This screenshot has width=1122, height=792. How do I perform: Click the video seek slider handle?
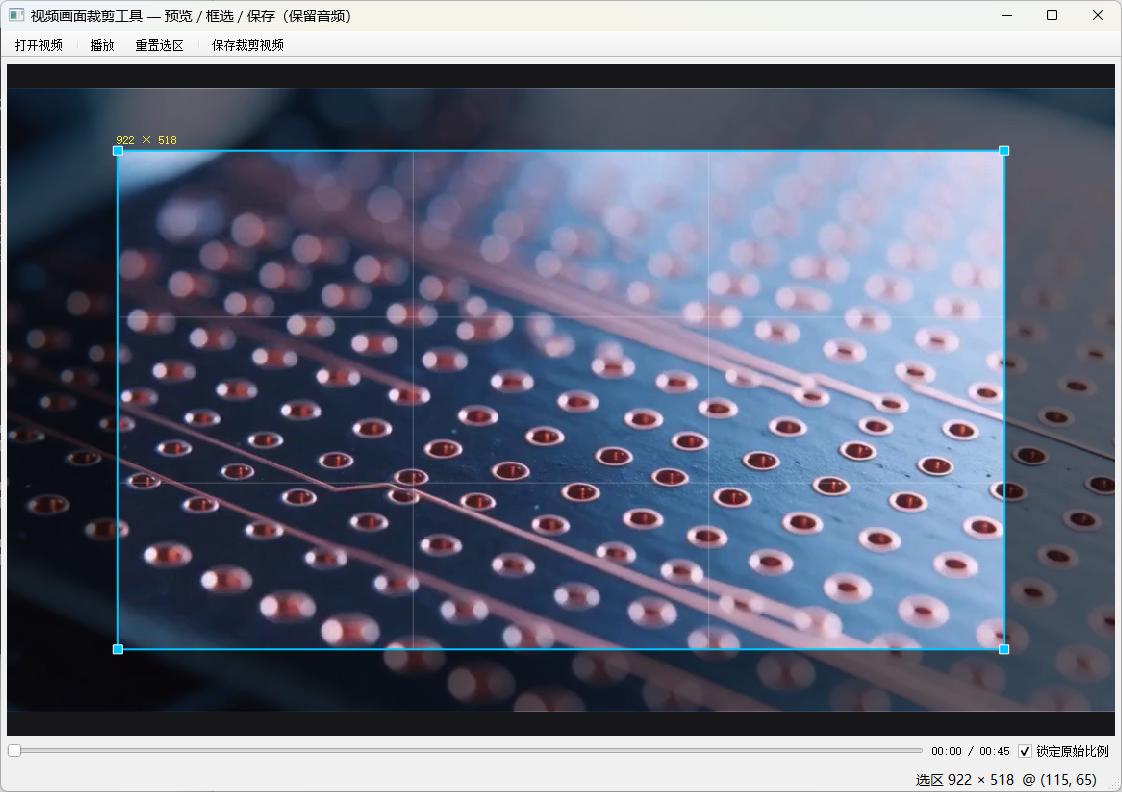pyautogui.click(x=14, y=751)
